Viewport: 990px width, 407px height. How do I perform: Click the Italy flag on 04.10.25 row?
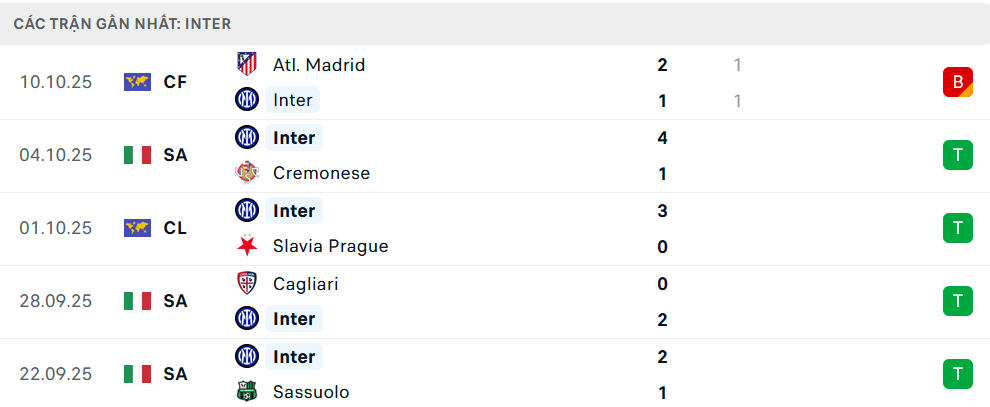137,155
